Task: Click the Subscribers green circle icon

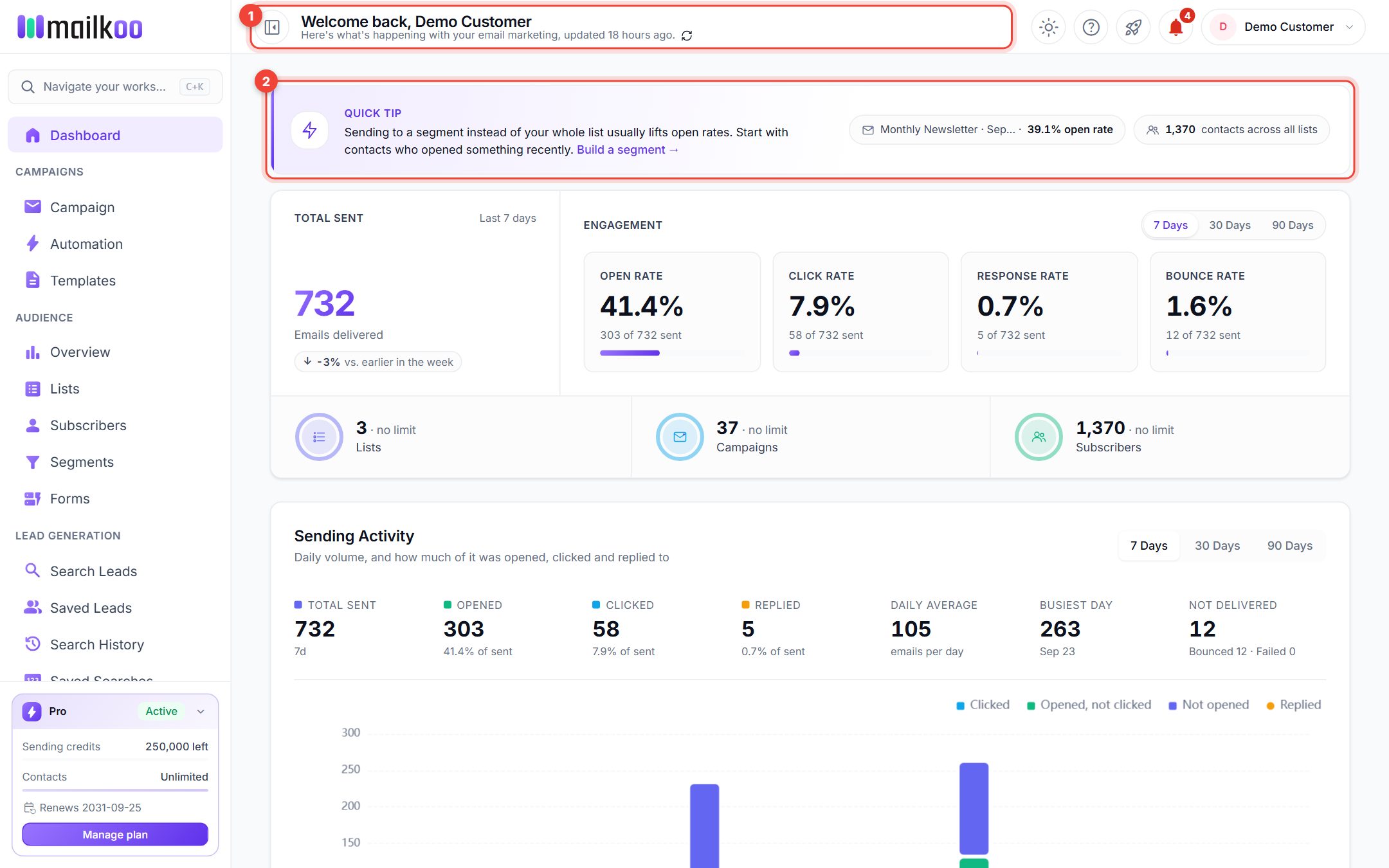Action: 1039,437
